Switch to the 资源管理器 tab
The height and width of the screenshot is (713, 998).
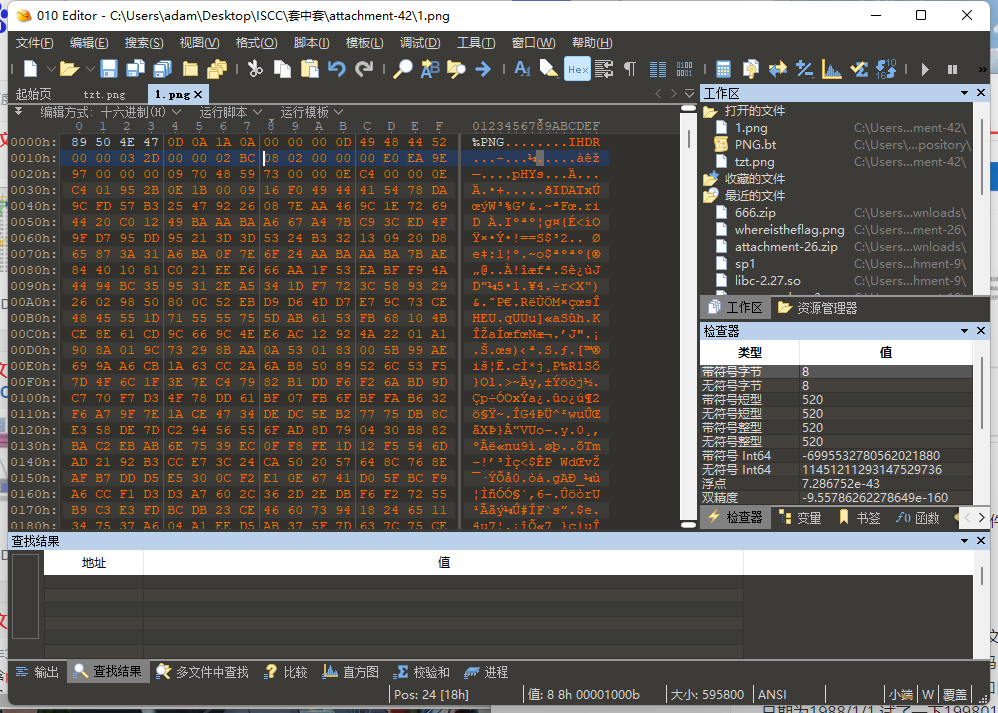(x=818, y=307)
